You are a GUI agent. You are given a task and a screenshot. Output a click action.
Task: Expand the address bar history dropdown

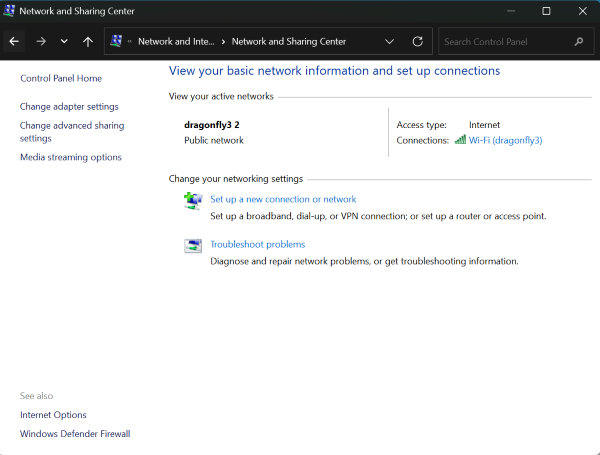pyautogui.click(x=389, y=42)
